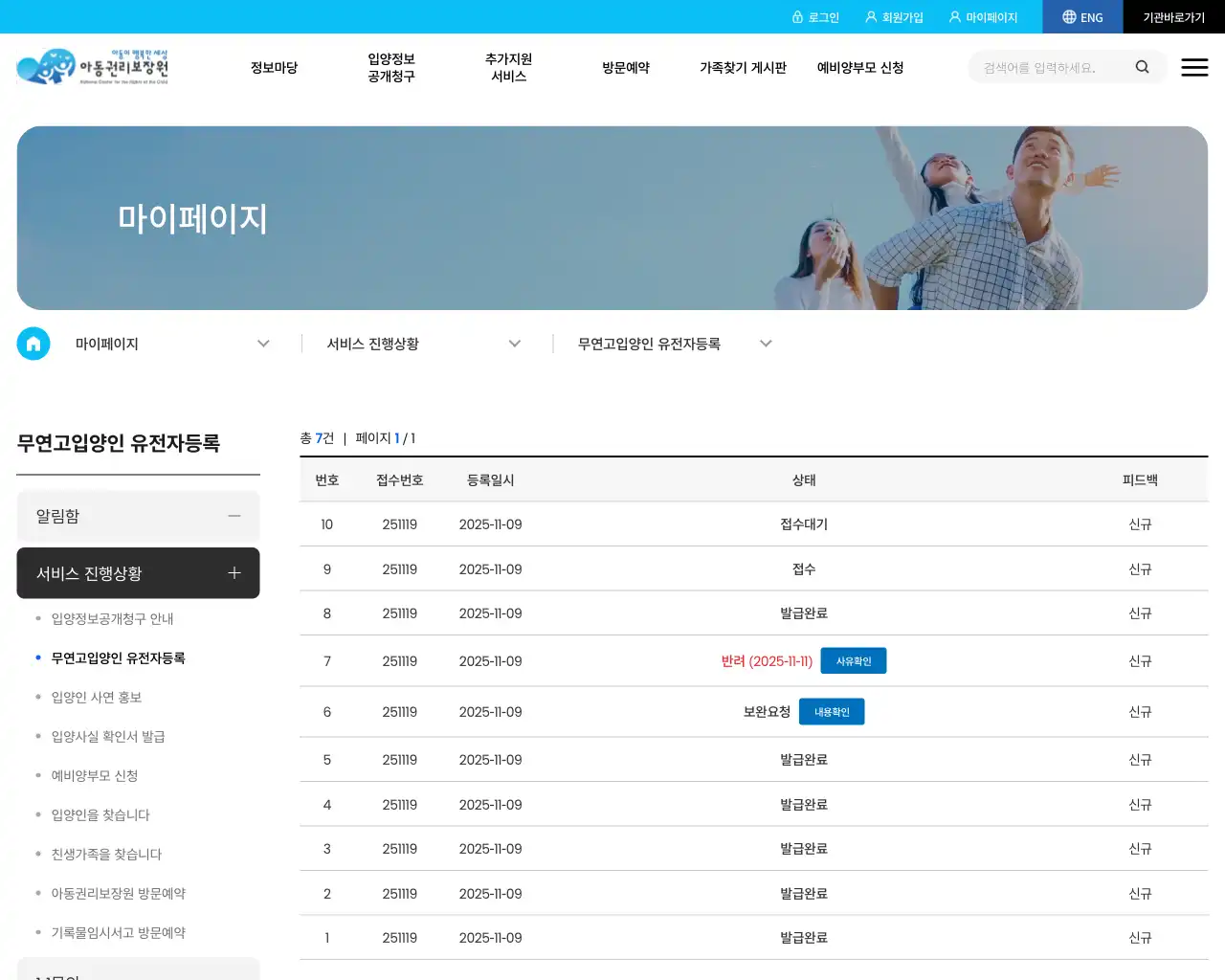Click 내용확인 for the 보완요청 entry
Viewport: 1225px width, 980px height.
pos(832,711)
